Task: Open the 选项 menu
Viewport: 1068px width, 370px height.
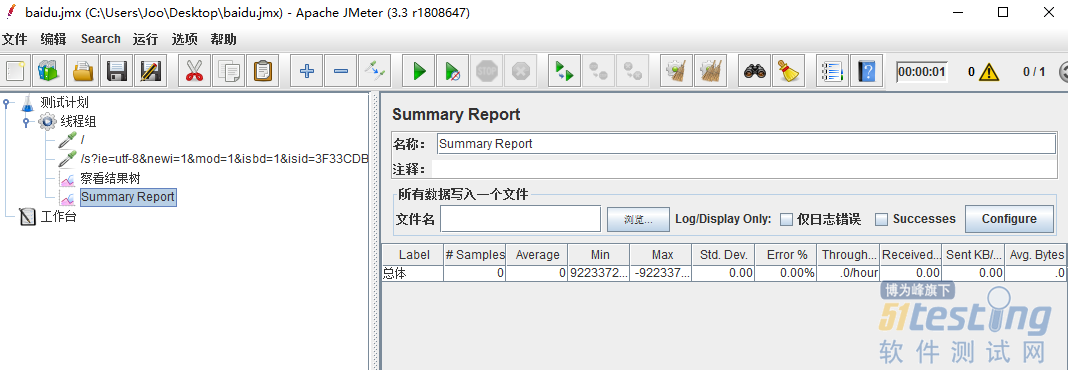Action: click(x=184, y=40)
